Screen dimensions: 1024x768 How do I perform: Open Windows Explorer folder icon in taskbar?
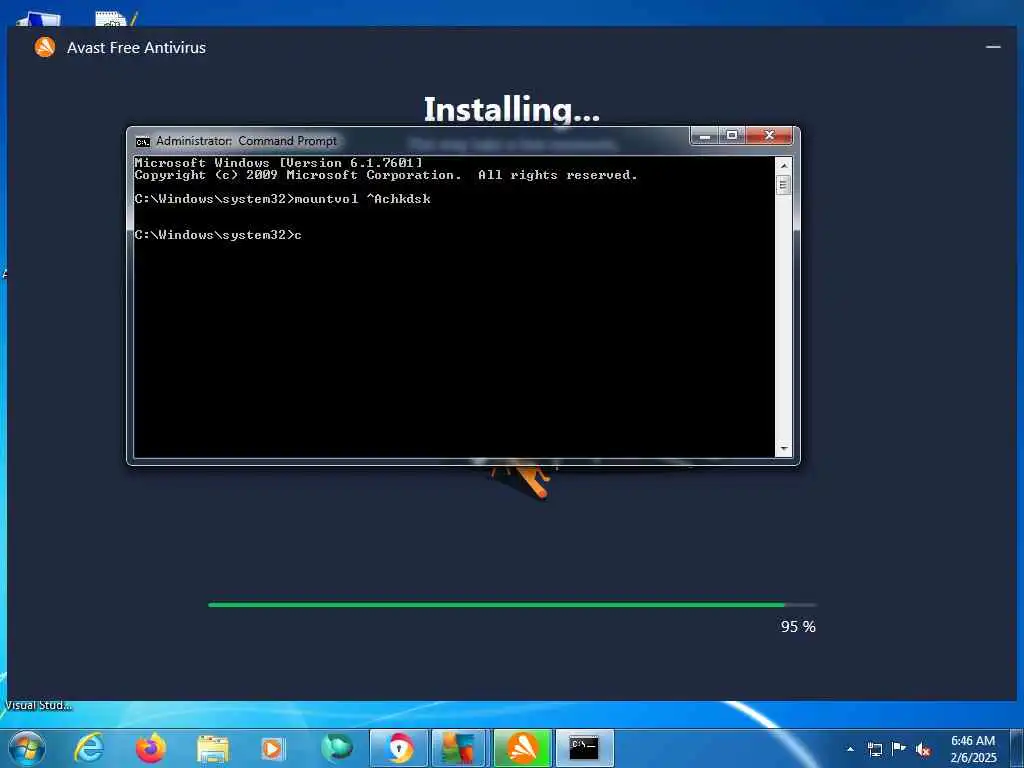tap(212, 749)
